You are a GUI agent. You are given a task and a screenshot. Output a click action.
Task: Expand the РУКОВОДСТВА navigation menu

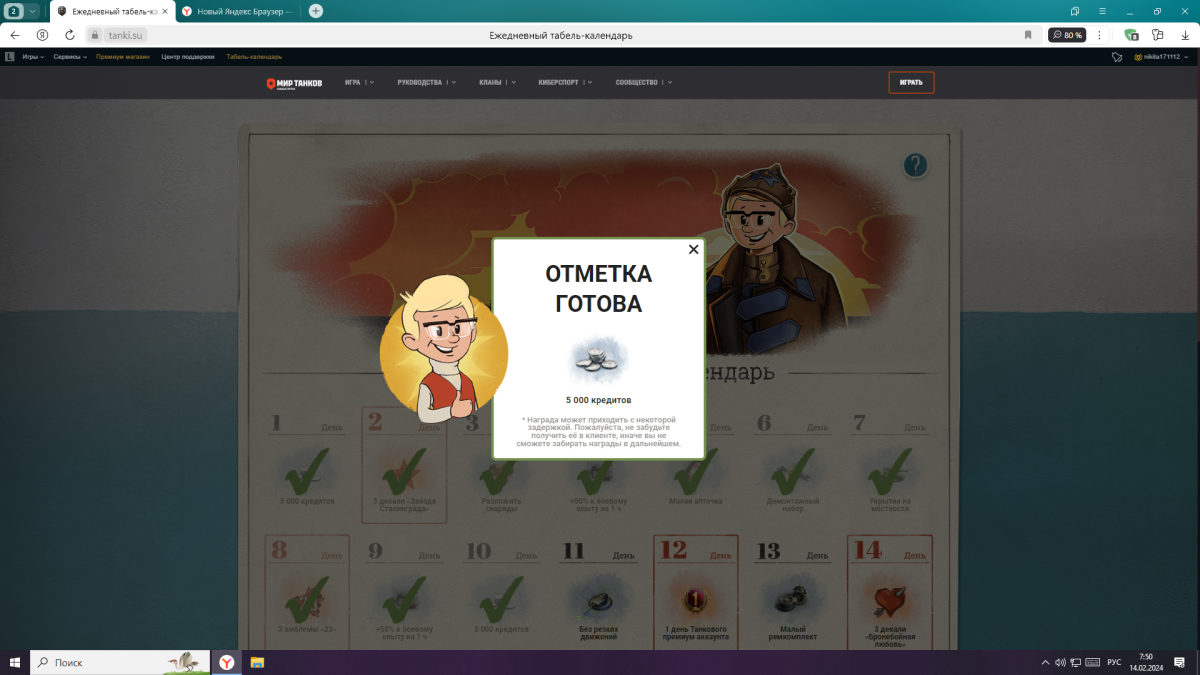pyautogui.click(x=426, y=83)
